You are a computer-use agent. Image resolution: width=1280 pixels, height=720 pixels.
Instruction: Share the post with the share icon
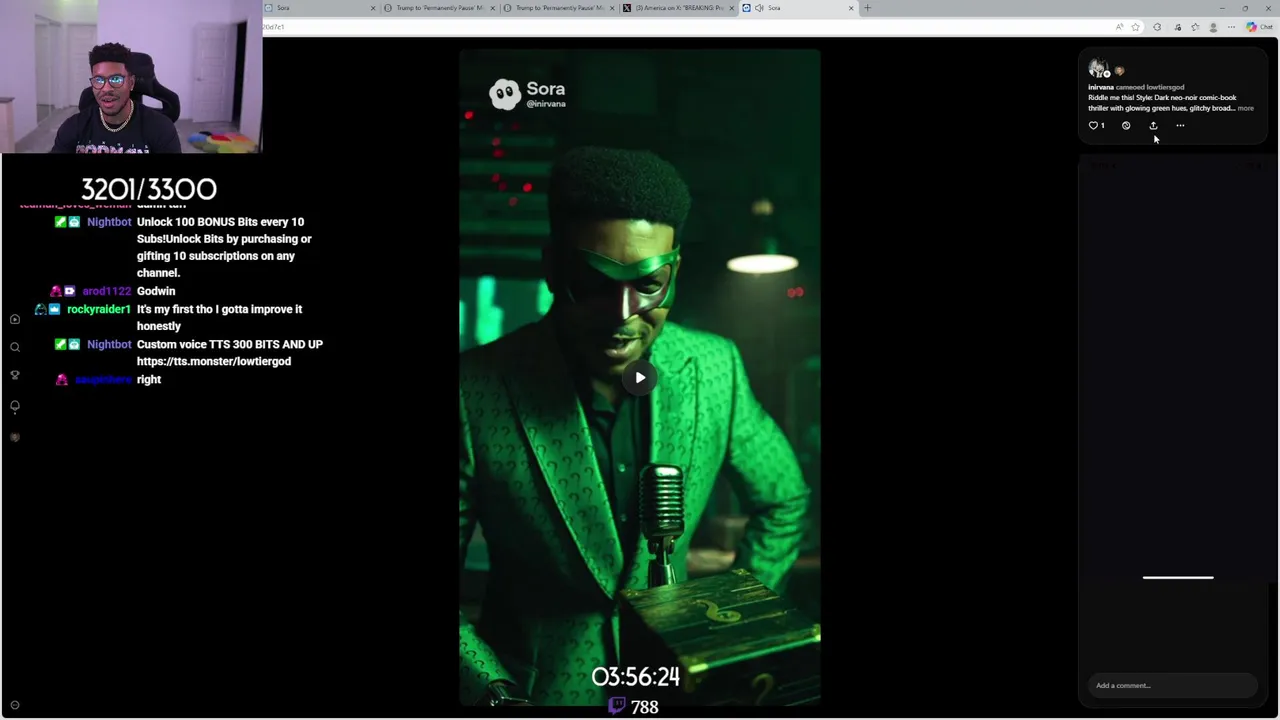[x=1153, y=126]
